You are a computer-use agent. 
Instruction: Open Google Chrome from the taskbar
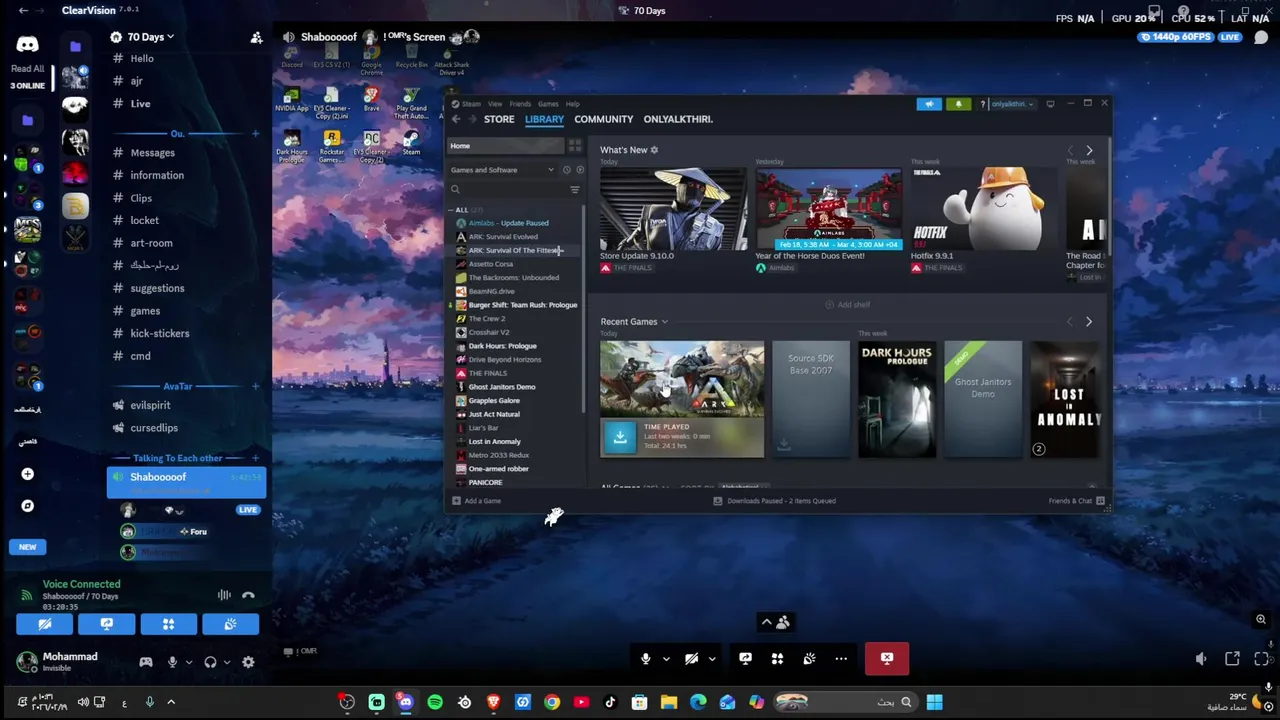tap(552, 702)
